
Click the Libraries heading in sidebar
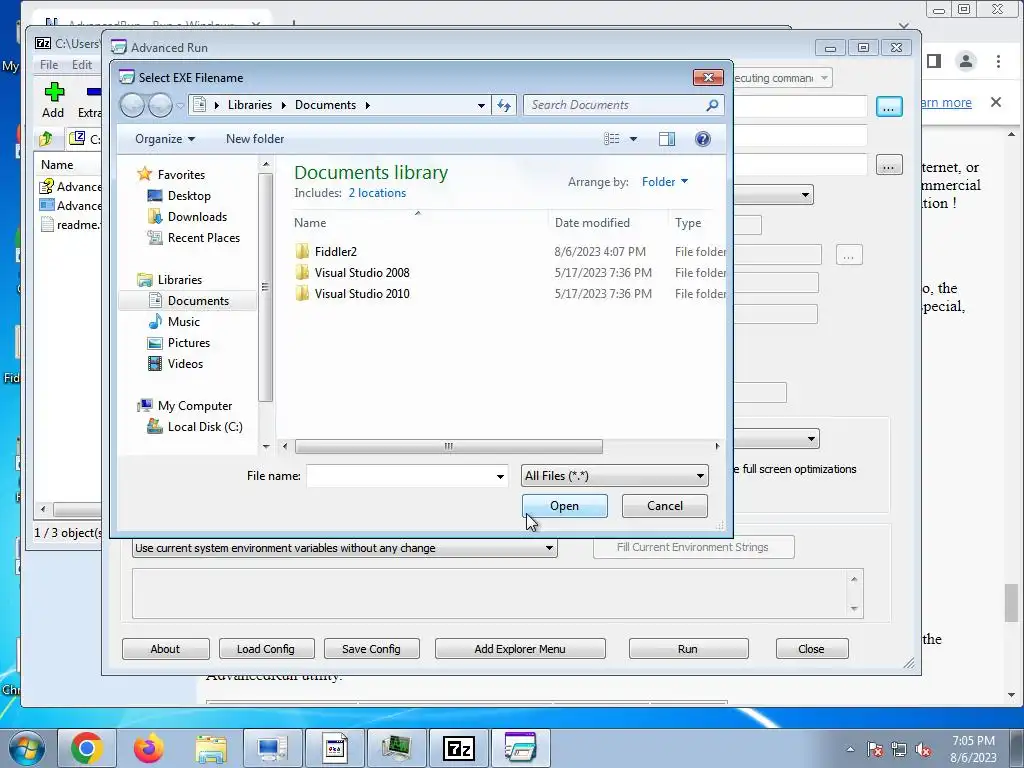[180, 280]
